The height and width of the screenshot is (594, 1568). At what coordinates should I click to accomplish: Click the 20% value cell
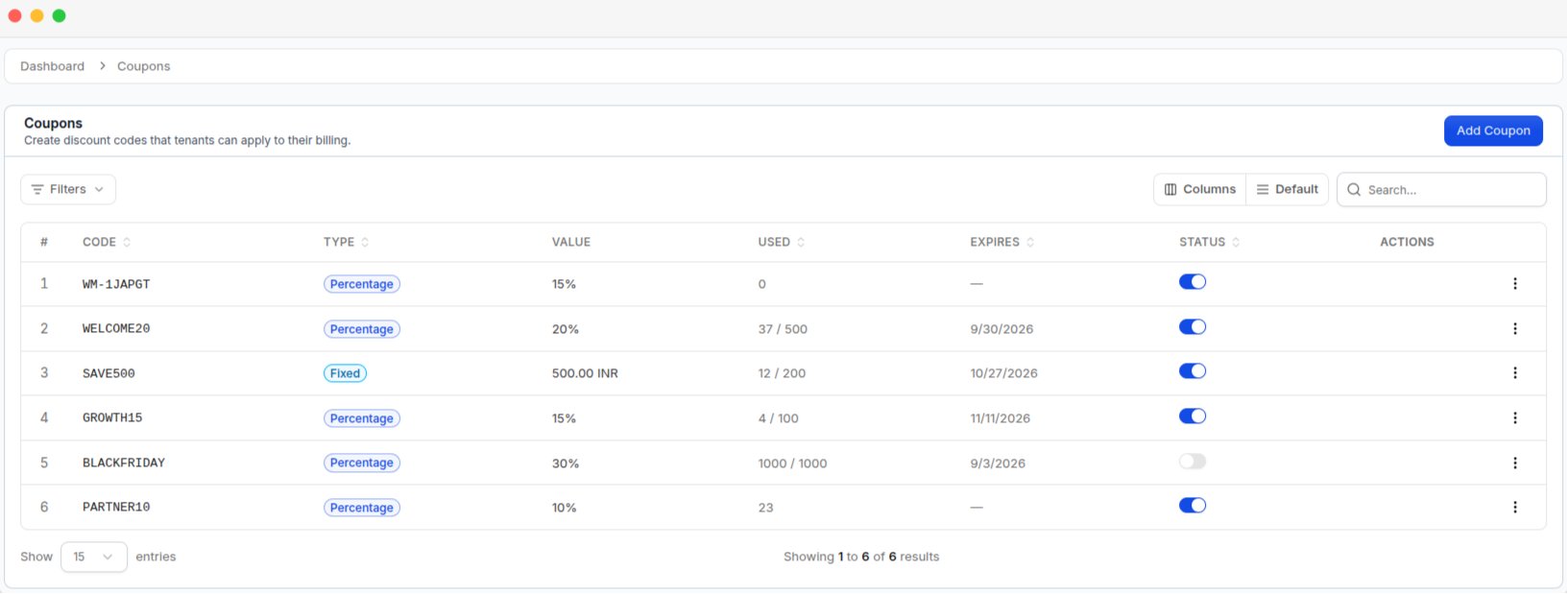point(566,329)
